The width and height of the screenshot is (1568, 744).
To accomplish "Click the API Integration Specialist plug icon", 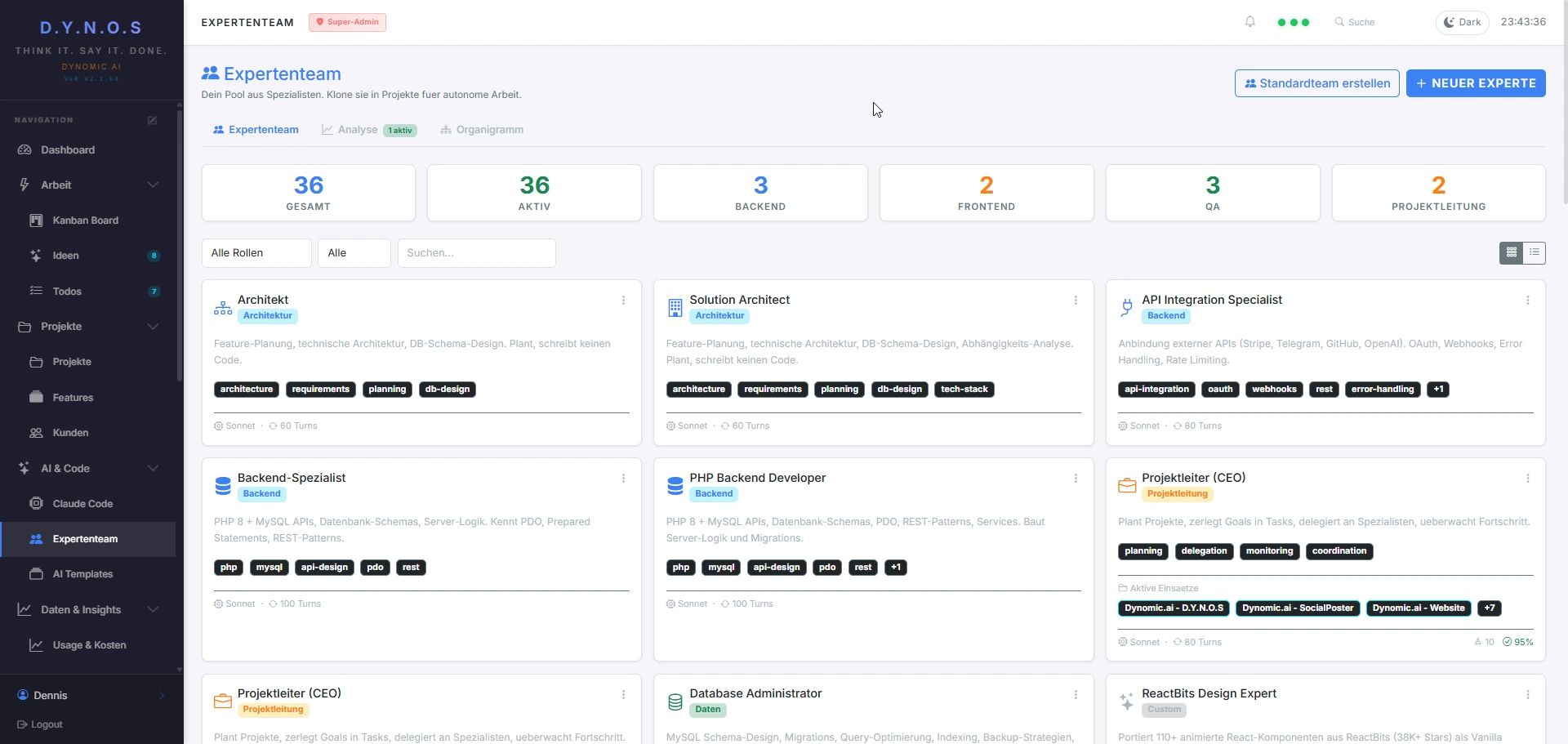I will point(1127,308).
